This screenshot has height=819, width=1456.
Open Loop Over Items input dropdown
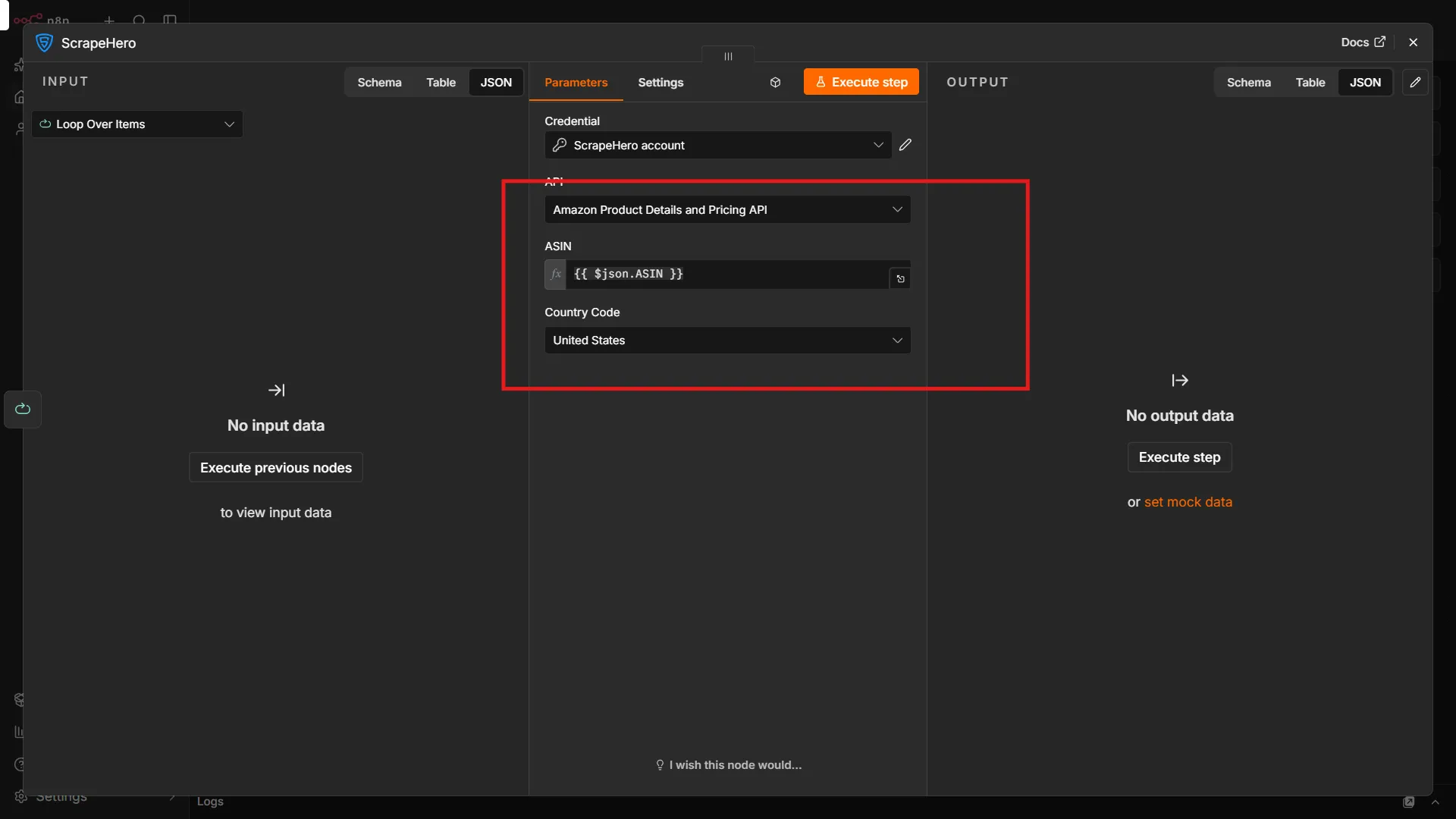point(137,124)
